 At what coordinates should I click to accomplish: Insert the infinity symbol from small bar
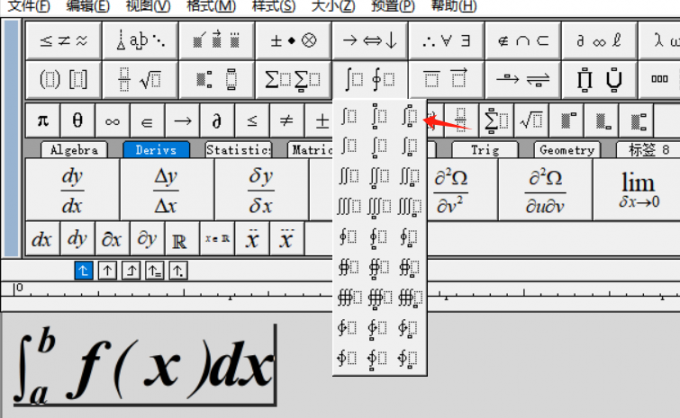(x=112, y=120)
